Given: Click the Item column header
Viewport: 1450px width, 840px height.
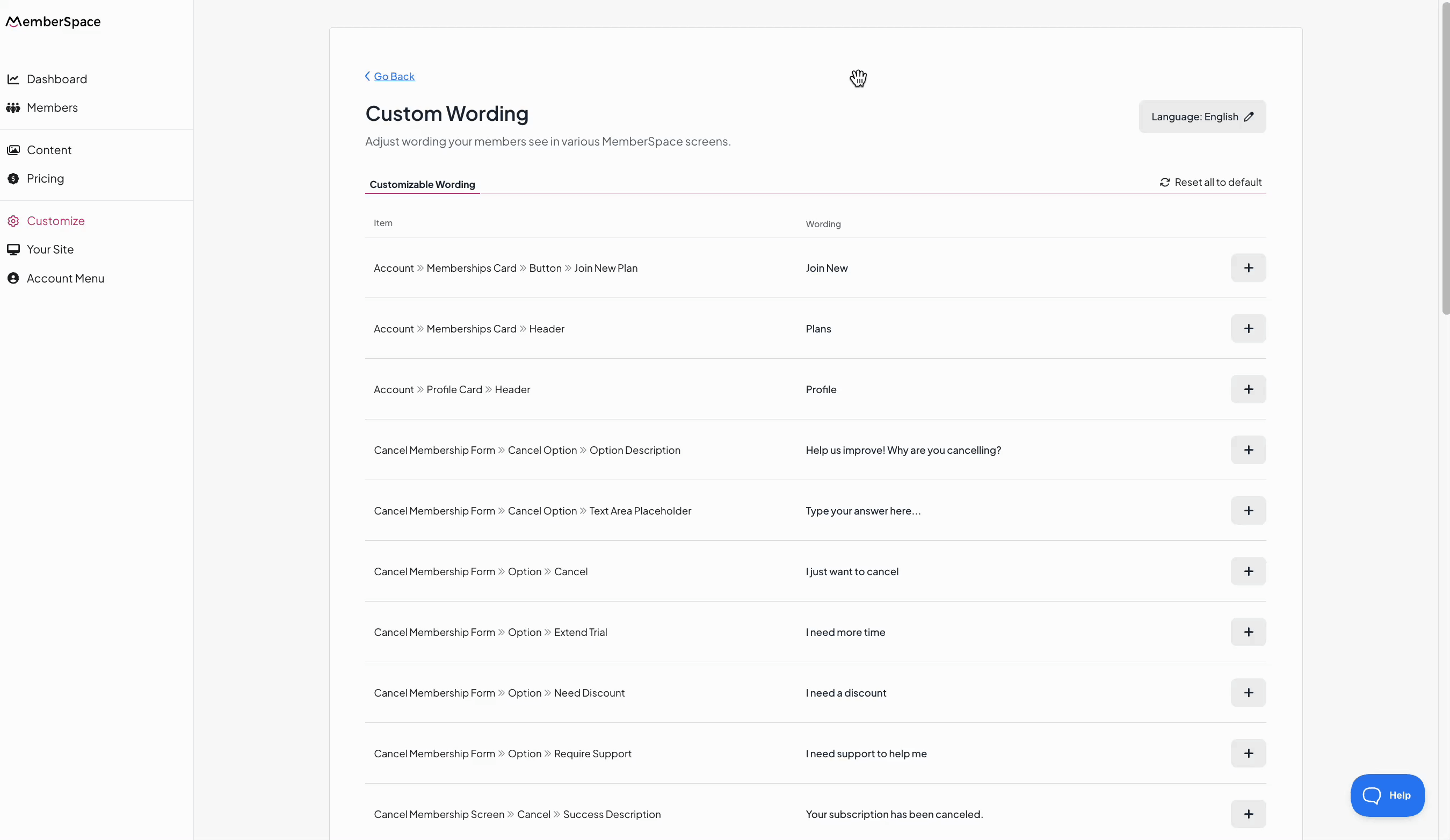Looking at the screenshot, I should [382, 223].
